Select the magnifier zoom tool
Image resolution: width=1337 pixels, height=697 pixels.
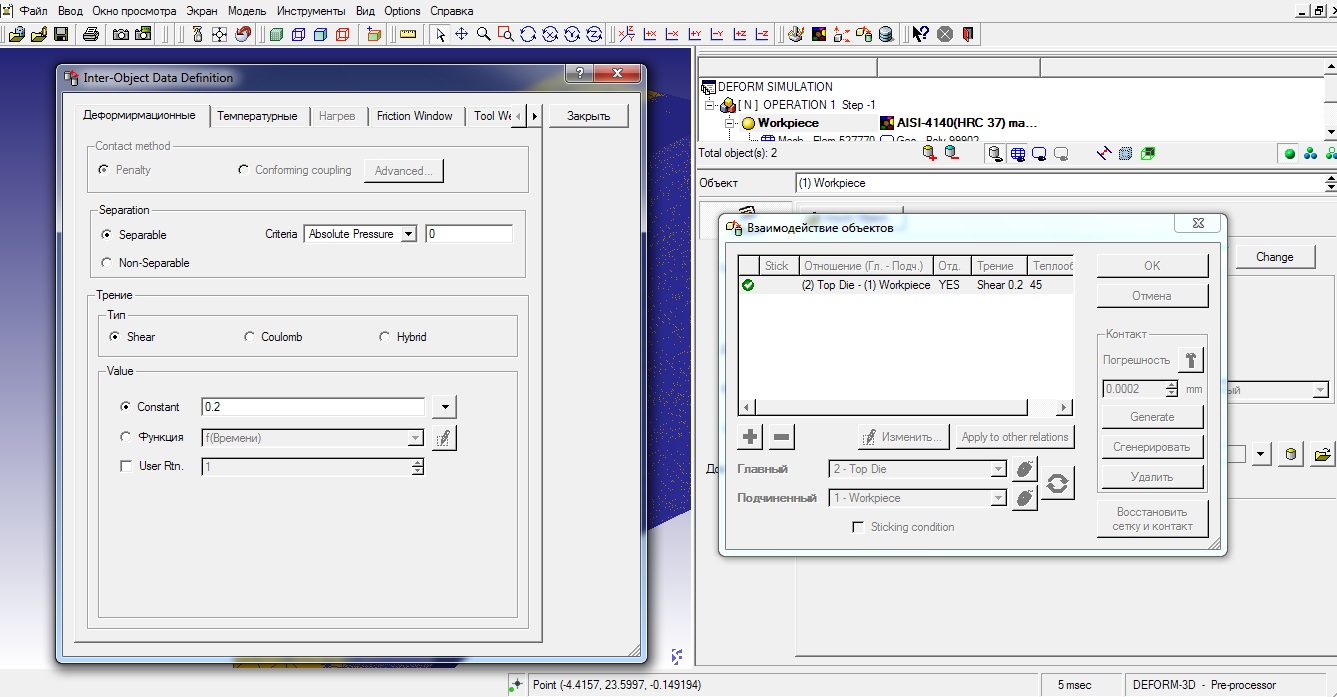(x=484, y=34)
